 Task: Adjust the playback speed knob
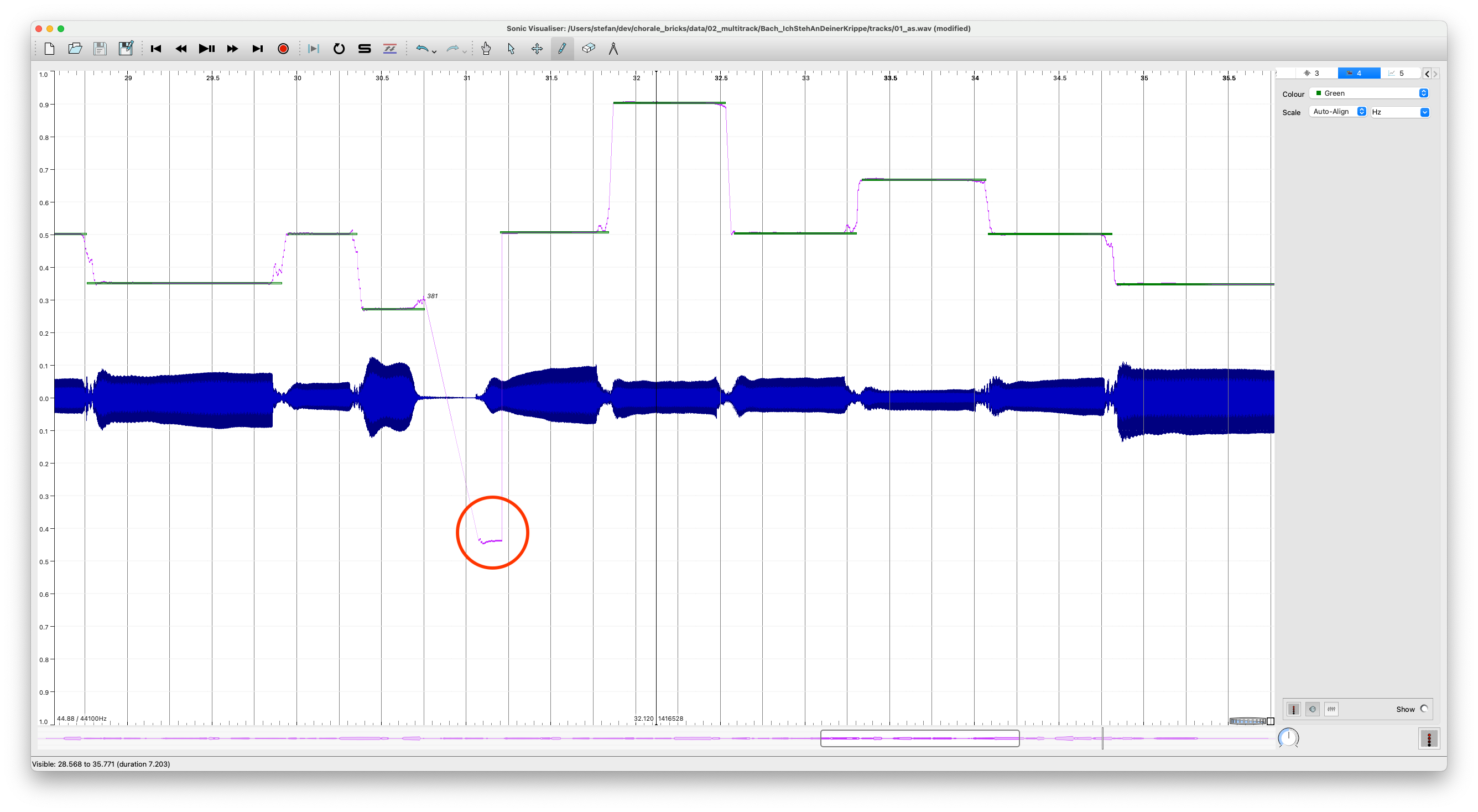[1289, 738]
